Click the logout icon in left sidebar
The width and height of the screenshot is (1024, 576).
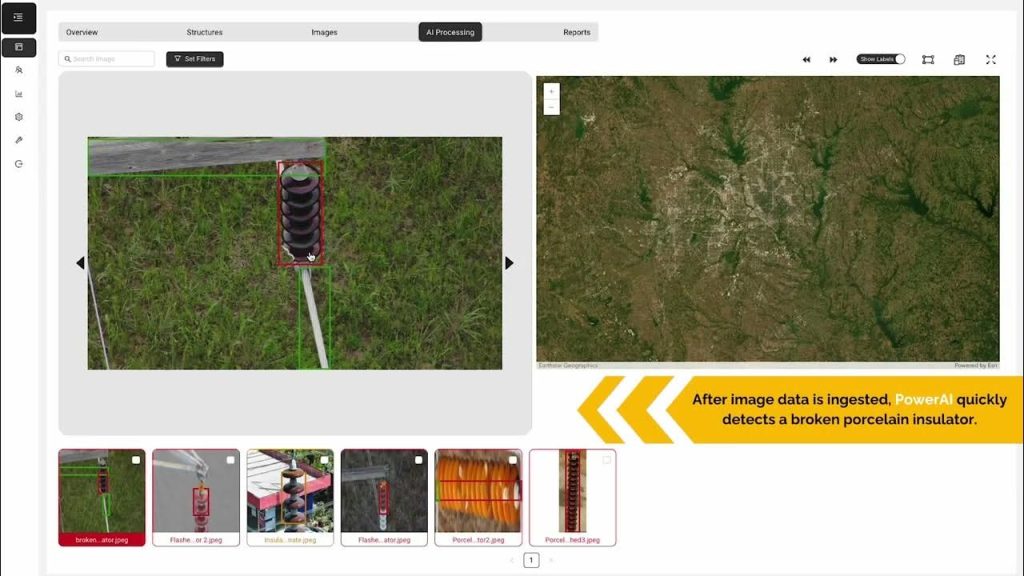18,163
